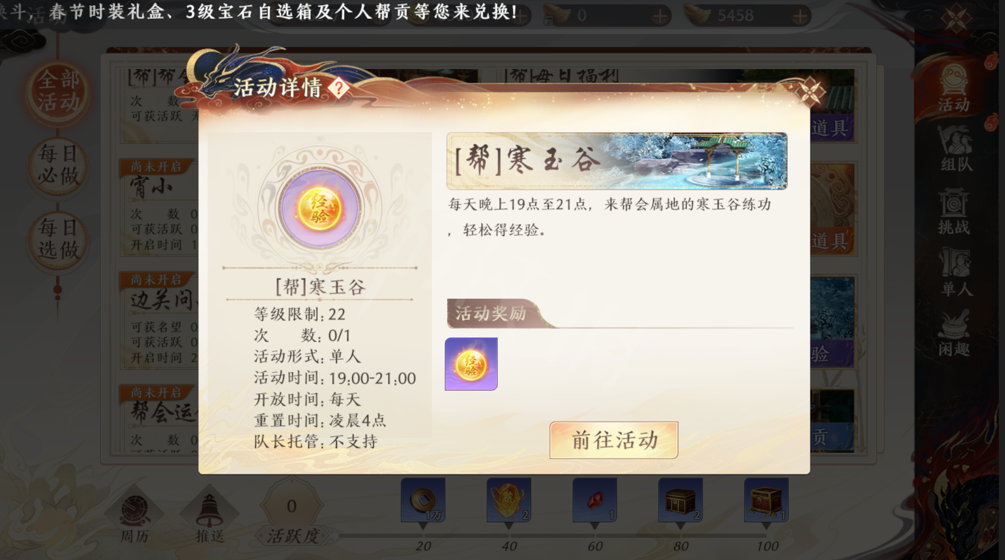
Task: Select the experience reward icon under 活动奖励
Action: coord(471,364)
